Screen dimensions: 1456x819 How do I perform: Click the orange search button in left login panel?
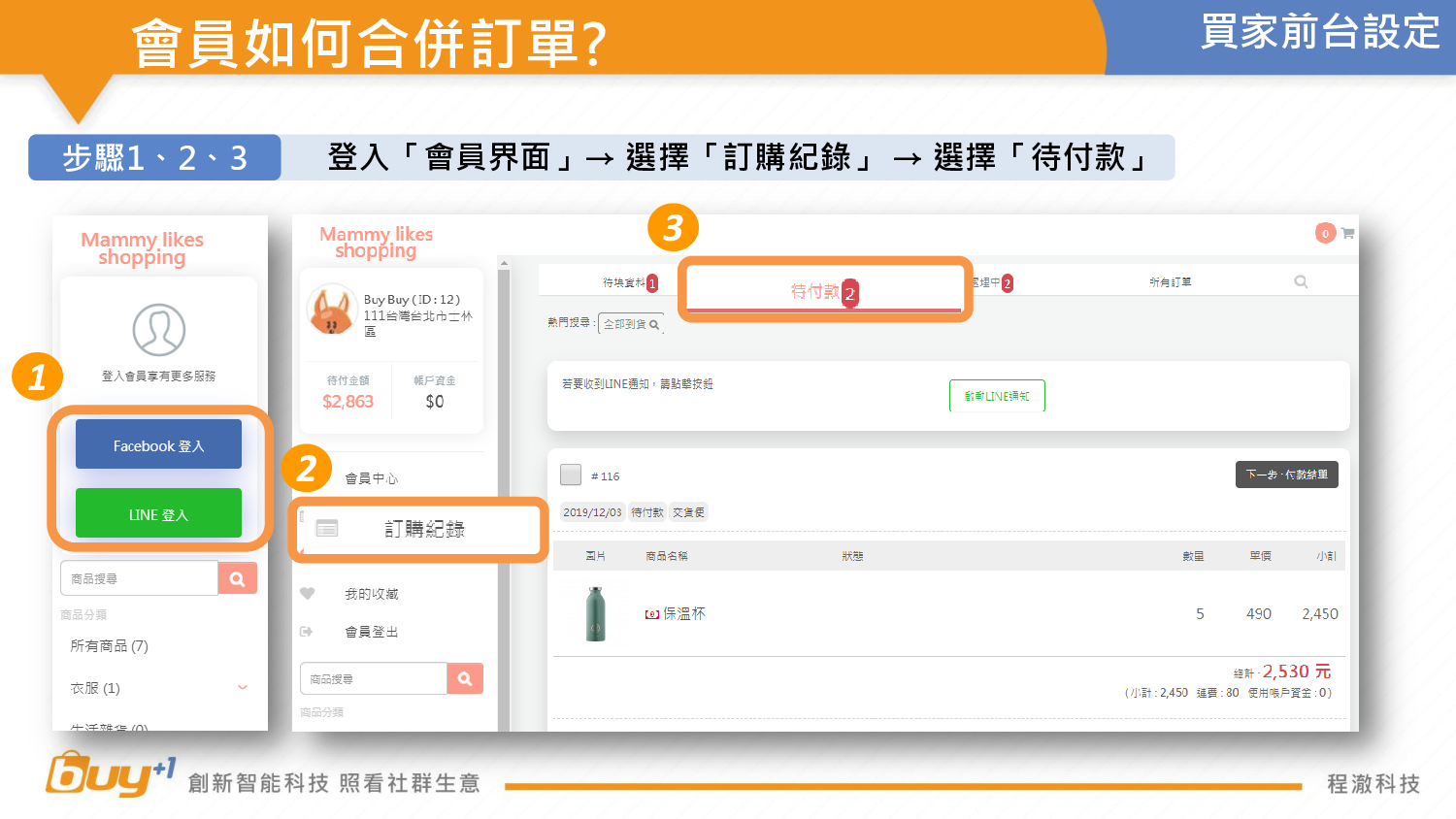pyautogui.click(x=237, y=578)
